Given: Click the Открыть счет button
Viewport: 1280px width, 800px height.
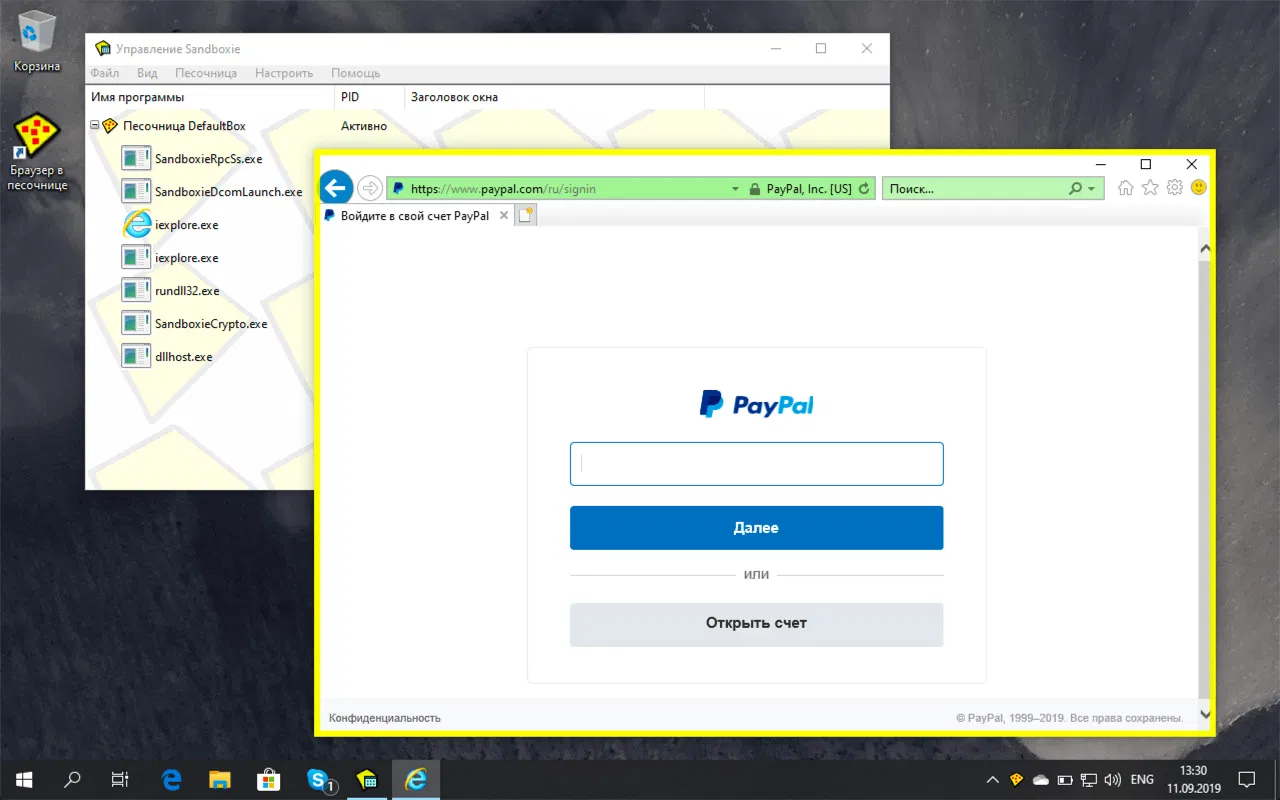Looking at the screenshot, I should pyautogui.click(x=756, y=624).
